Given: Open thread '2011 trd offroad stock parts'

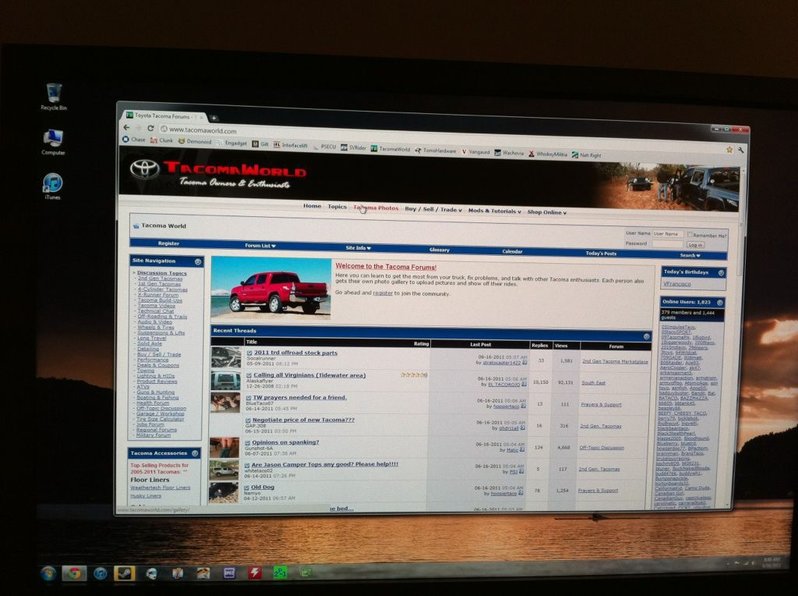Looking at the screenshot, I should [x=295, y=352].
